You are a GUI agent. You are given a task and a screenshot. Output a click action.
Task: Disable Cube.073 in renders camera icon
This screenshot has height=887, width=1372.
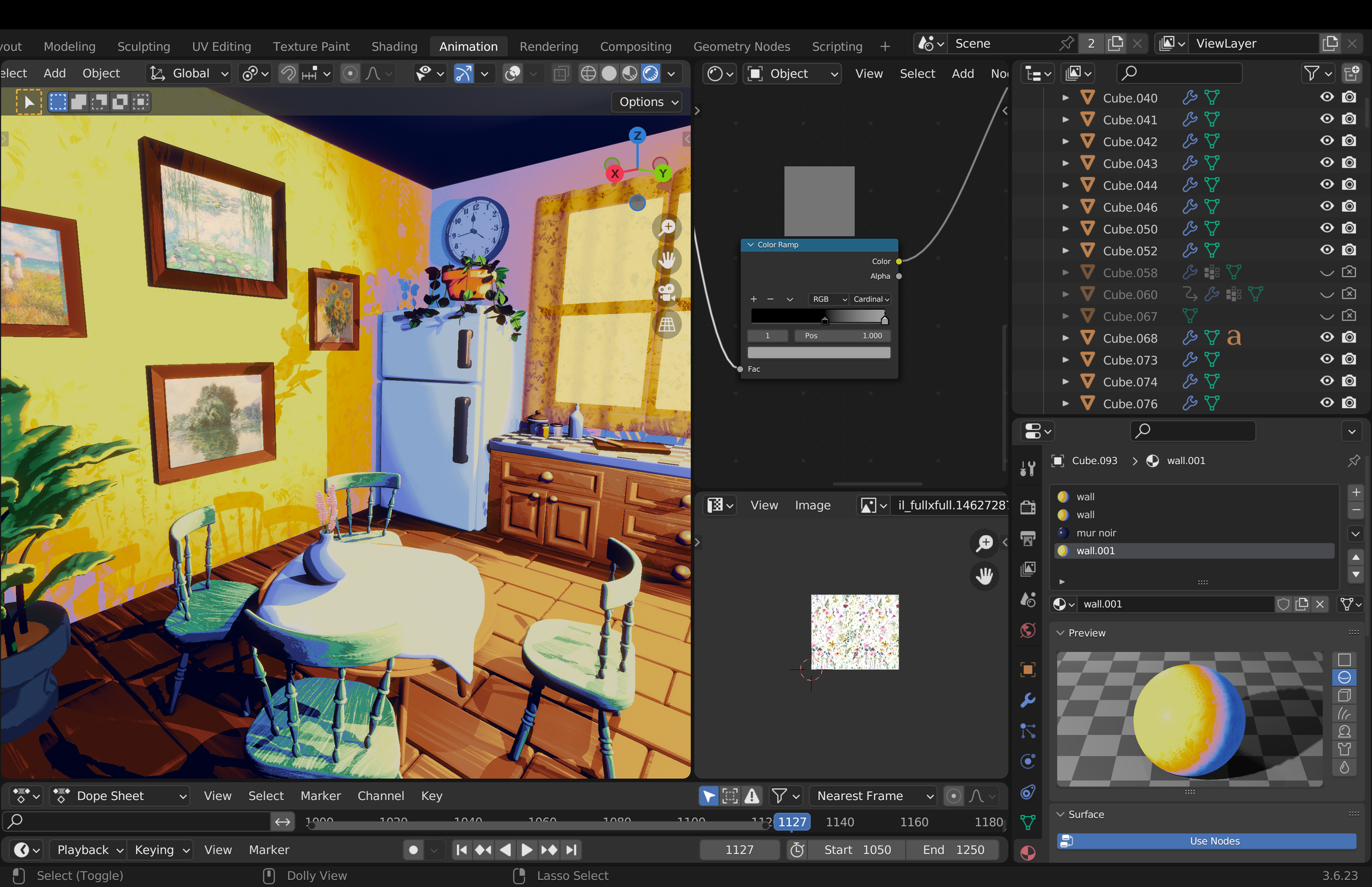[1349, 360]
